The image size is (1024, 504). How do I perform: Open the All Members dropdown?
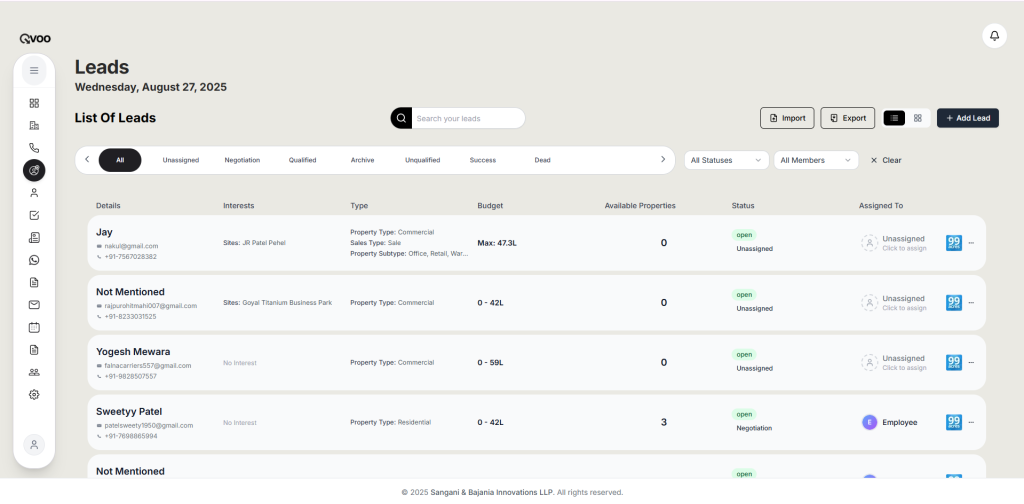pyautogui.click(x=815, y=160)
